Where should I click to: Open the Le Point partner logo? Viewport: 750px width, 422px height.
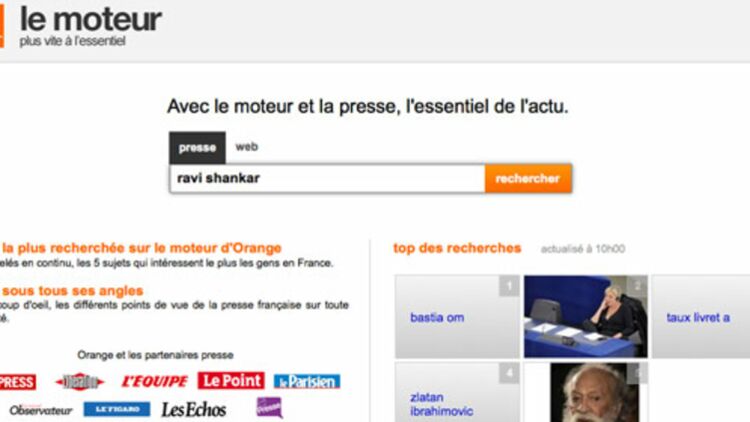(x=231, y=381)
